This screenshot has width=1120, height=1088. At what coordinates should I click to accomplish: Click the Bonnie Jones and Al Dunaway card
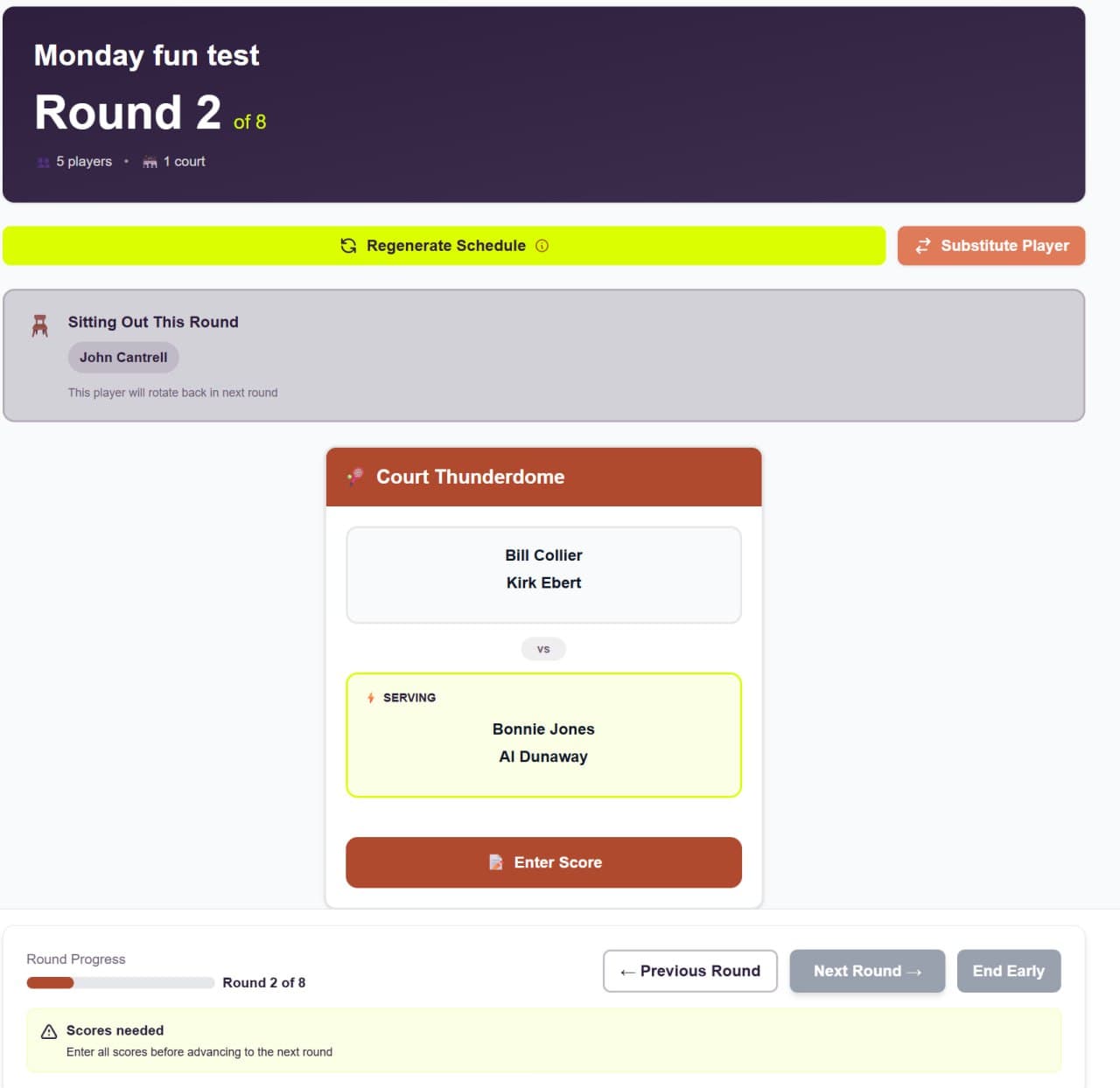pos(543,735)
